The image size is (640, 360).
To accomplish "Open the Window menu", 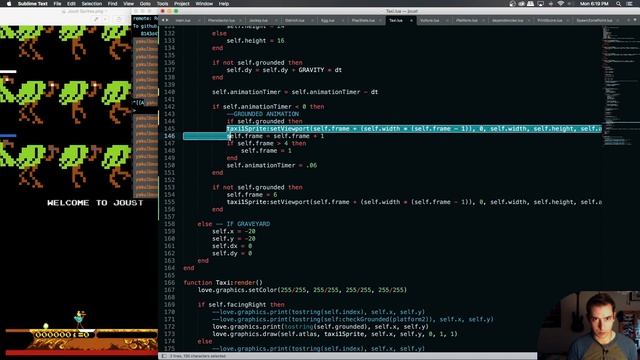I will point(204,4).
